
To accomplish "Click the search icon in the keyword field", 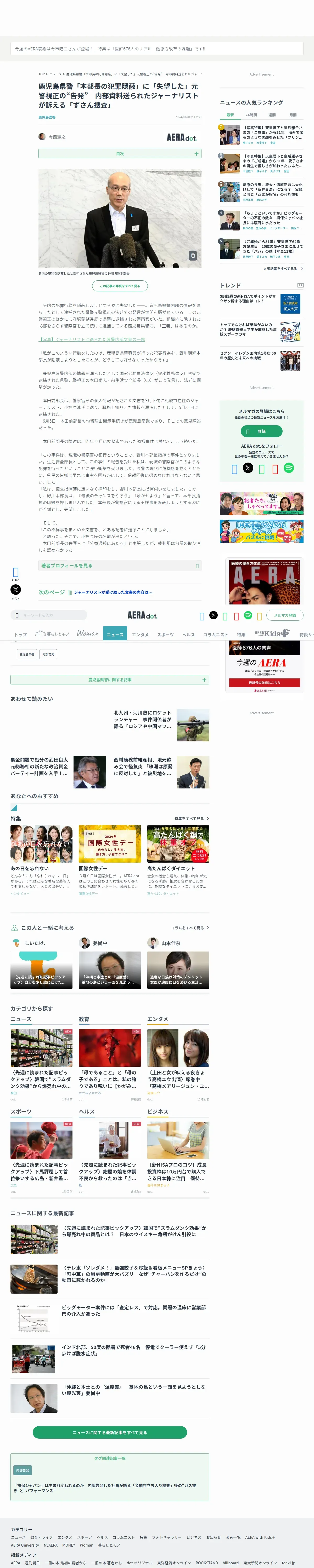I will click(17, 615).
